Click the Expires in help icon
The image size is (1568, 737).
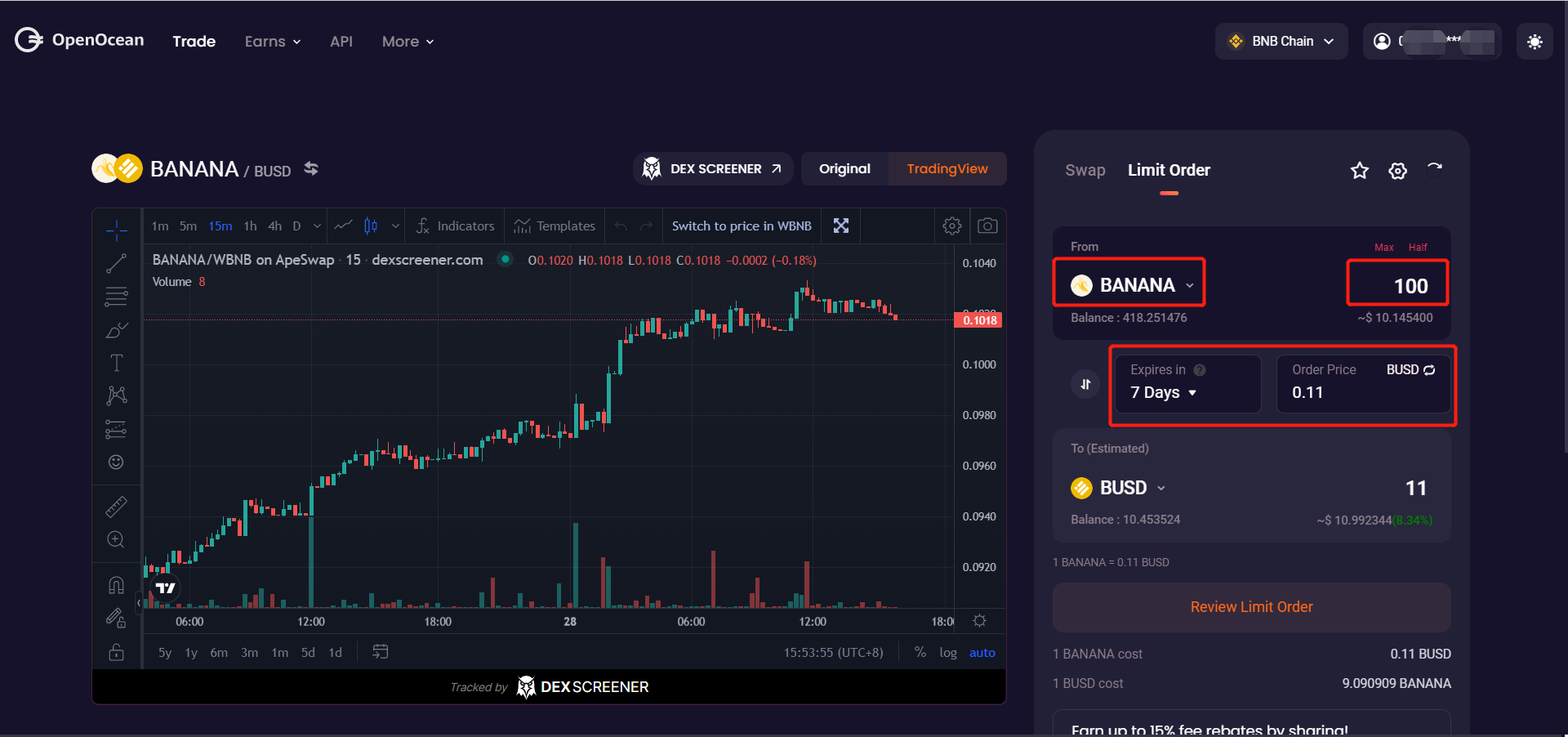pyautogui.click(x=1200, y=370)
